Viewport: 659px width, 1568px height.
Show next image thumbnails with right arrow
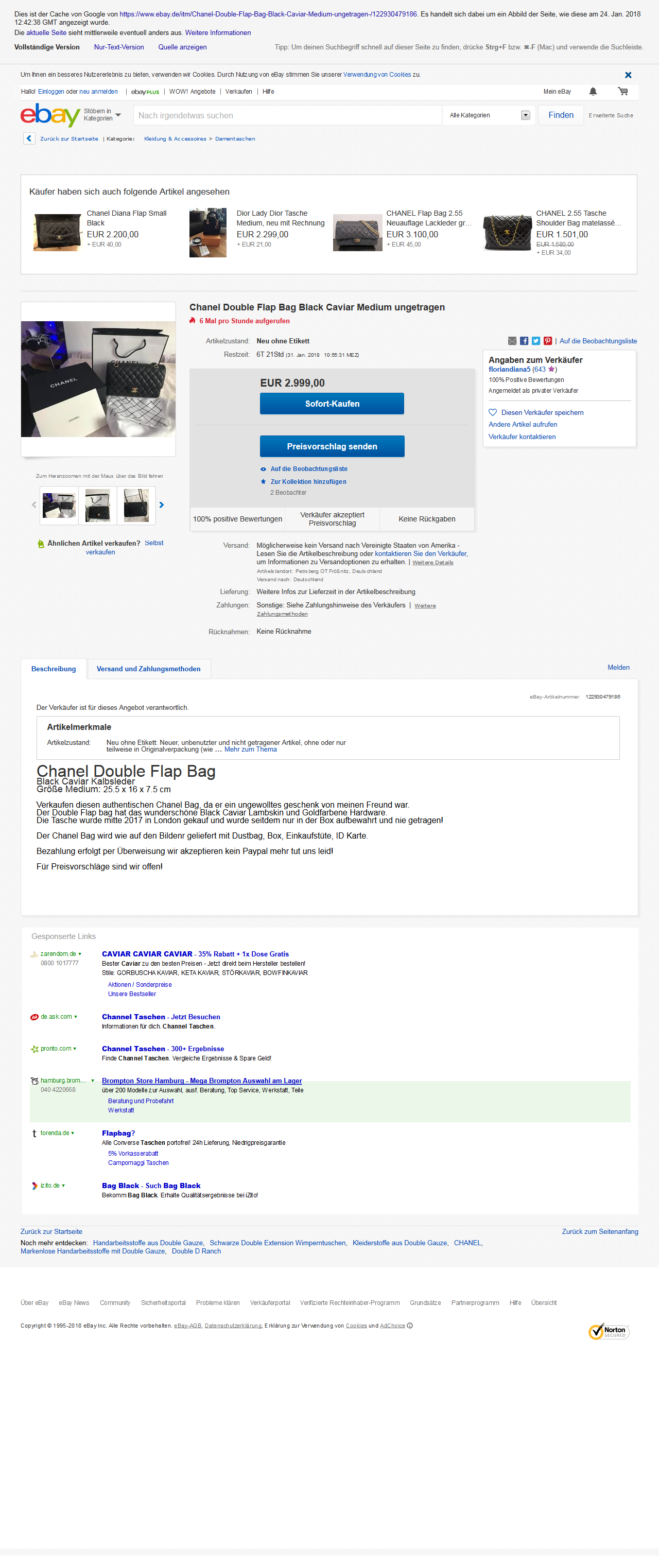coord(161,504)
